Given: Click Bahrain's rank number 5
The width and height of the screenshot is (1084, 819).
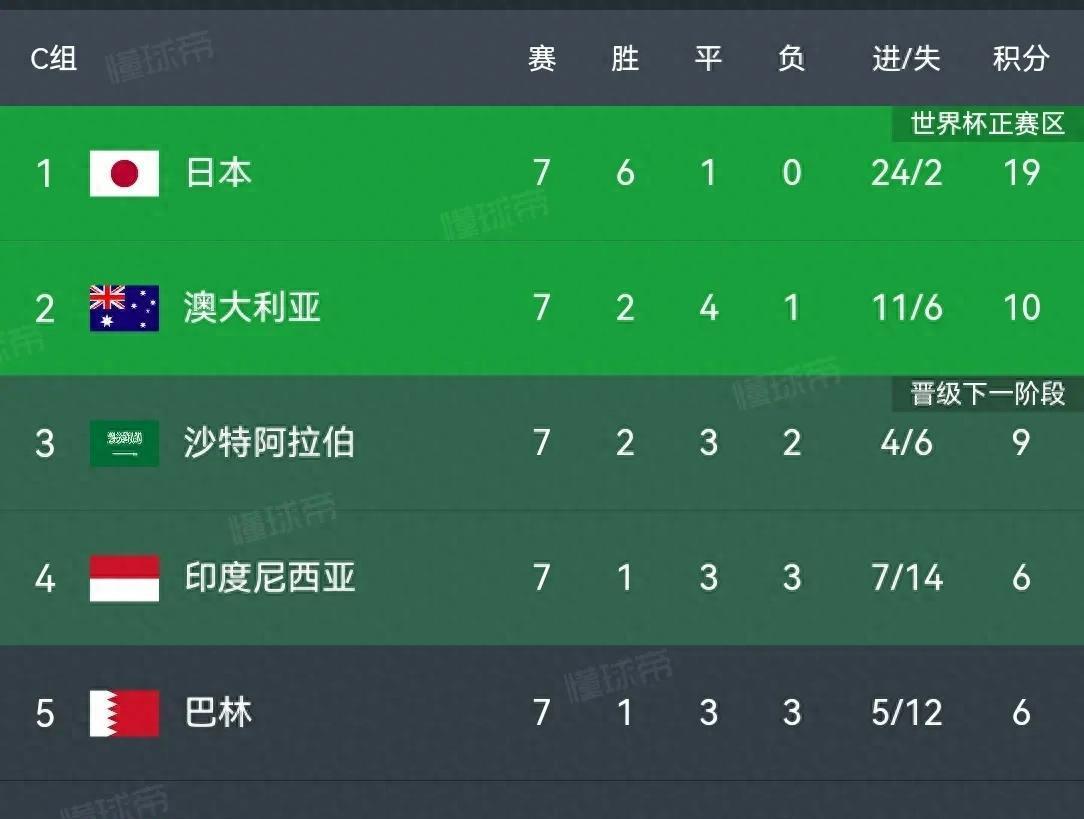Looking at the screenshot, I should (x=45, y=713).
